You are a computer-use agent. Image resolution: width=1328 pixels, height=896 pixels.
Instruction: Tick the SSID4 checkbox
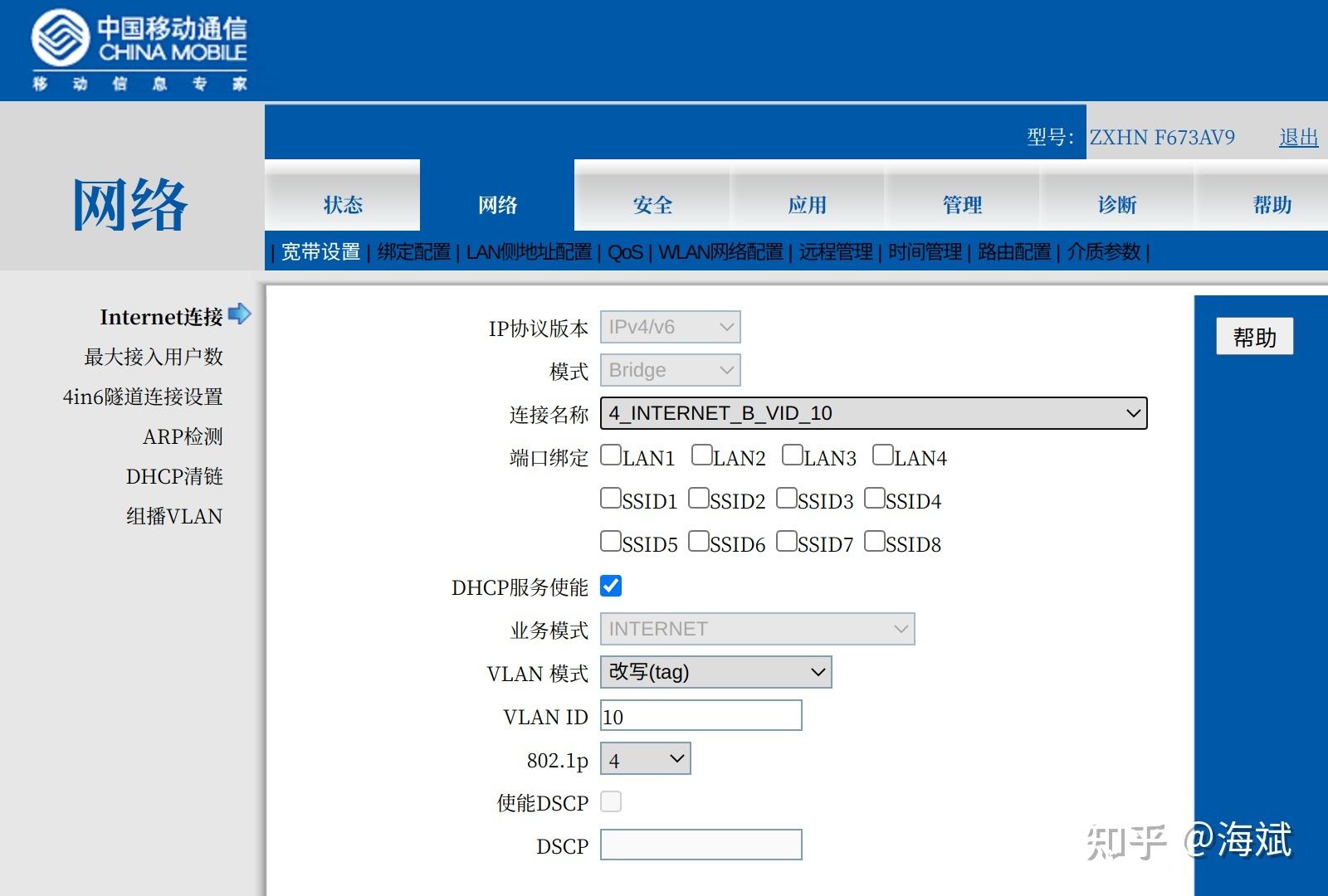tap(875, 498)
